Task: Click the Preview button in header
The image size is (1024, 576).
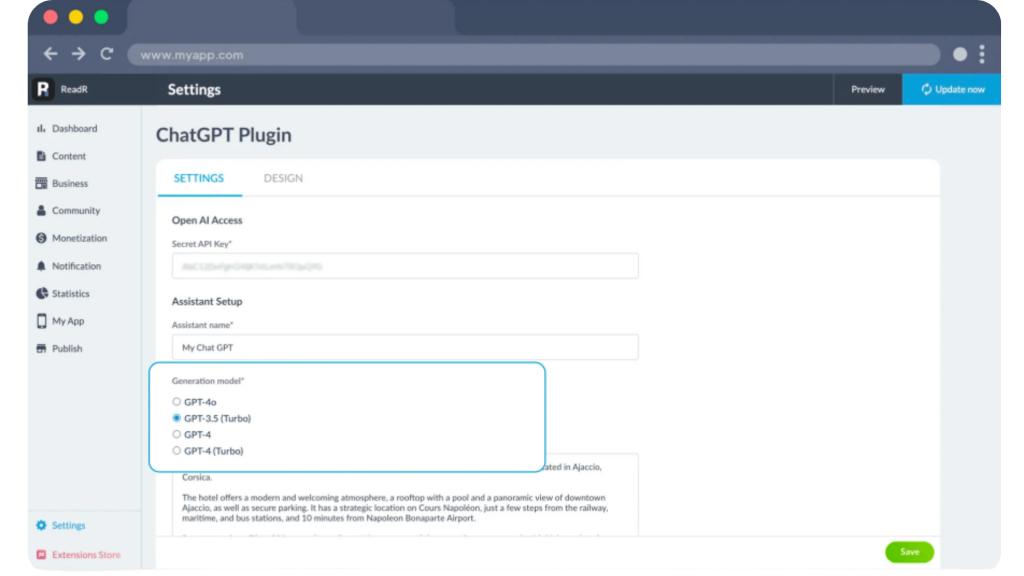Action: pos(867,89)
